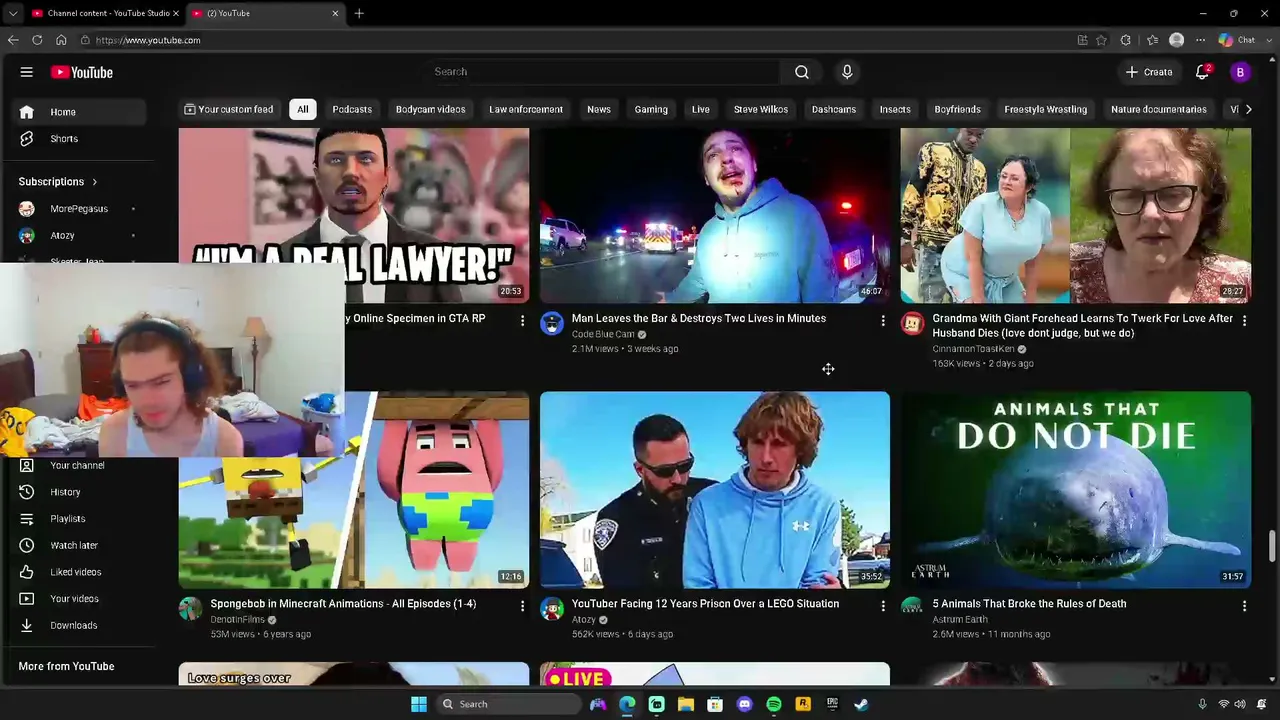Focus the YouTube search field
The image size is (1280, 720).
[x=604, y=72]
